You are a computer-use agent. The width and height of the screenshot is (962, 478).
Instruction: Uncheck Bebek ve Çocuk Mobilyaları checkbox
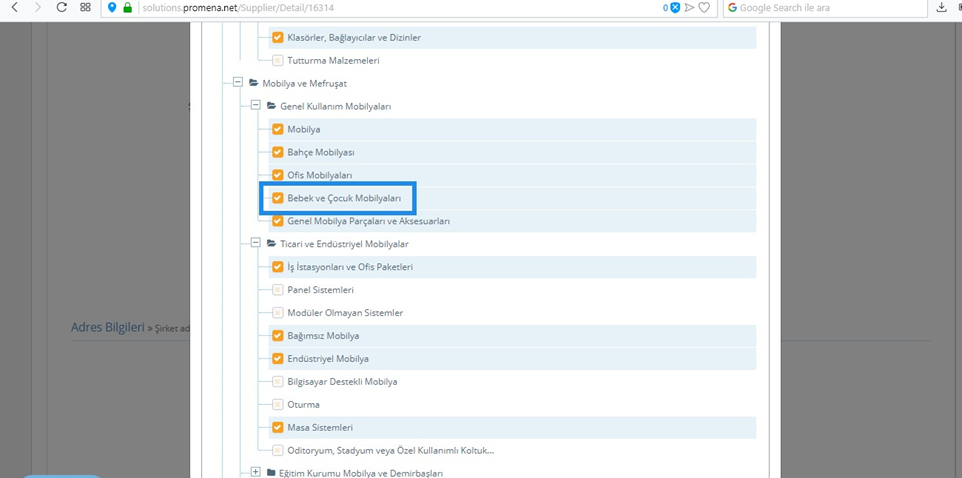[x=278, y=198]
